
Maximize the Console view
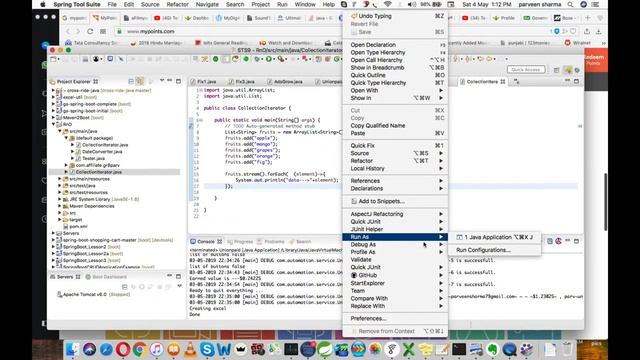click(576, 241)
